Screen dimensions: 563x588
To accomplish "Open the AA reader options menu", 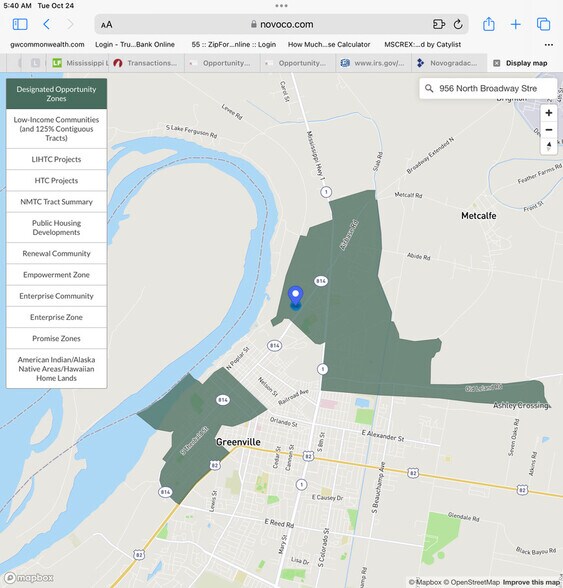I will (x=107, y=24).
